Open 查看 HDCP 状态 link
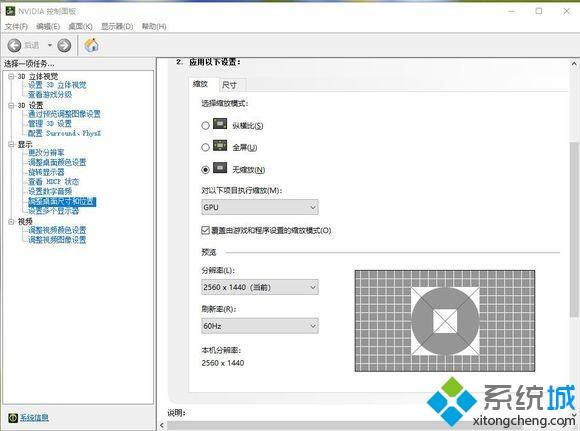Viewport: 580px width, 431px height. tap(54, 181)
